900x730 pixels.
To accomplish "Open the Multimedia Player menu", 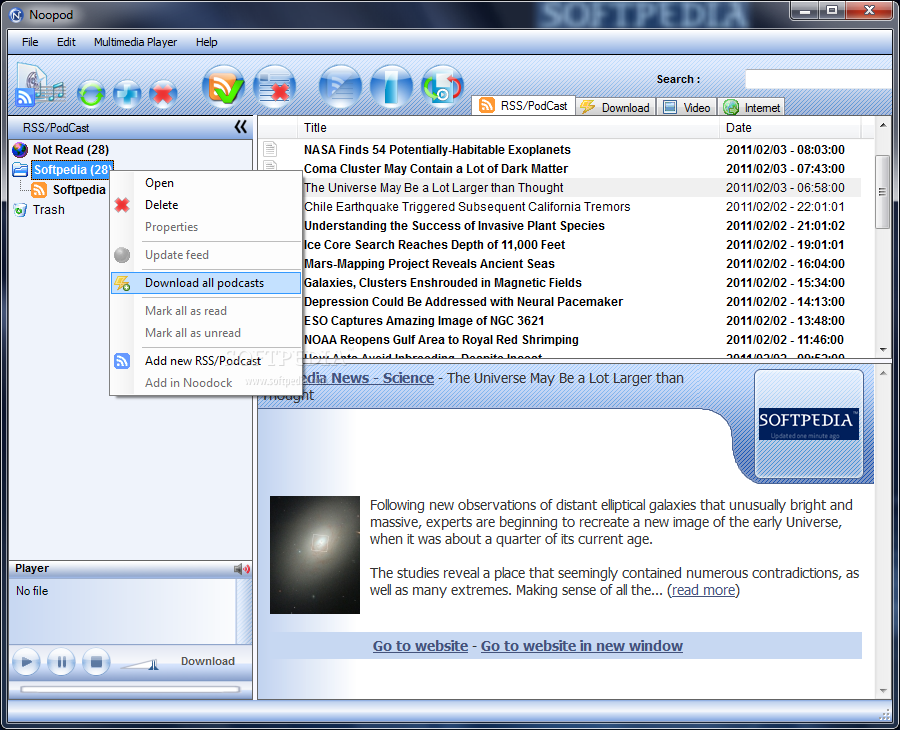I will pyautogui.click(x=135, y=42).
